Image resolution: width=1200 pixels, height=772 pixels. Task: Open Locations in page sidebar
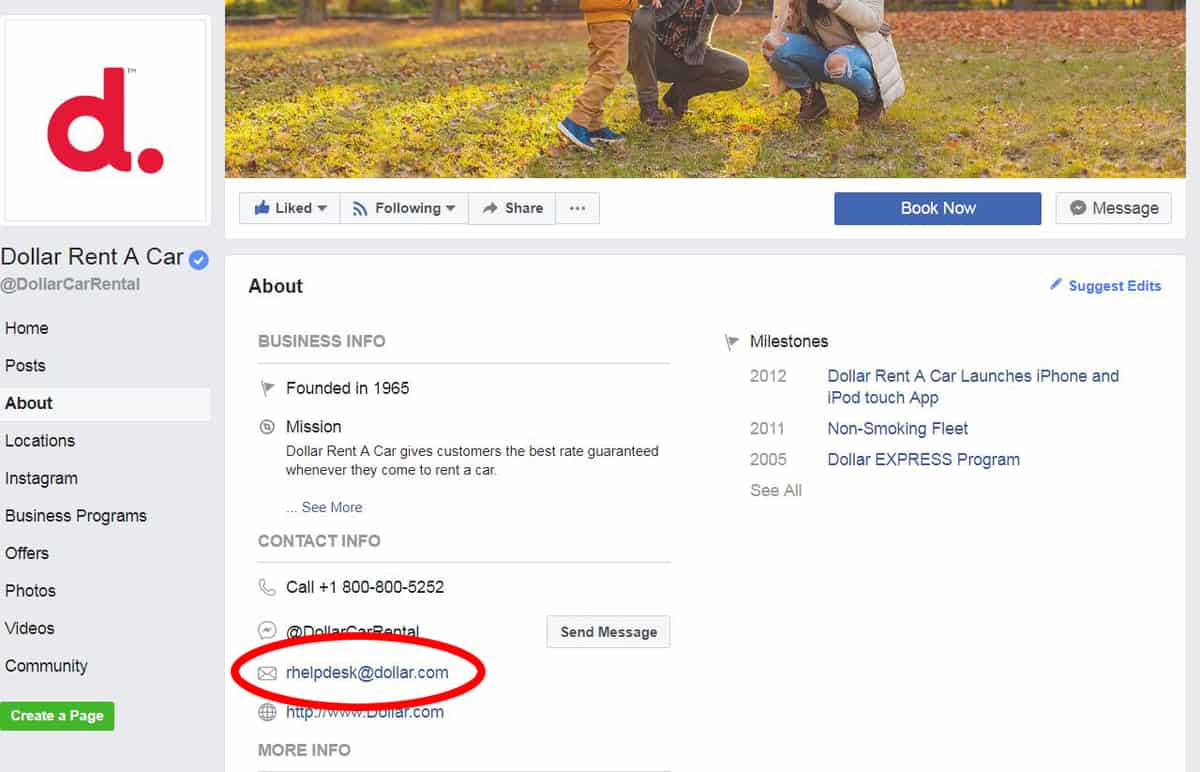pyautogui.click(x=40, y=441)
